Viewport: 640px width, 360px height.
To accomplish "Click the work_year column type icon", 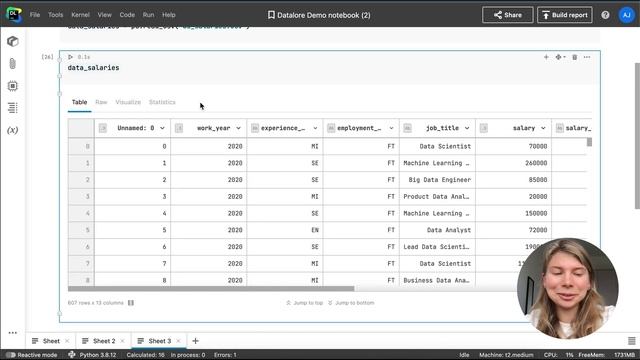I will coord(179,128).
